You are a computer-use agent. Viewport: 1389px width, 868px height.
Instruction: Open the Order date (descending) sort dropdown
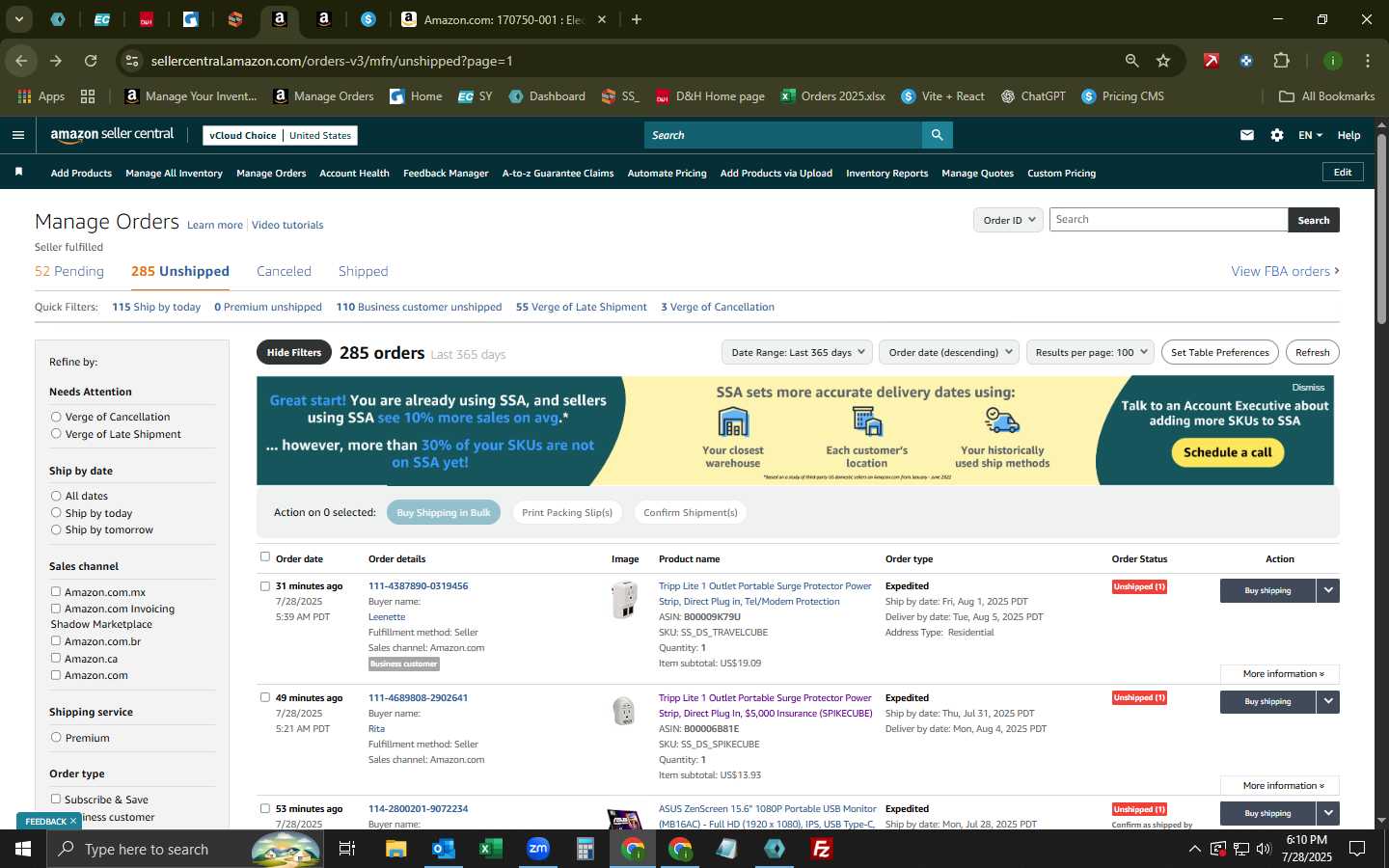coord(950,352)
